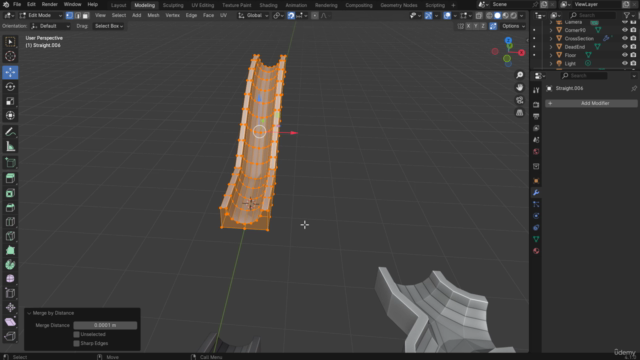Check the Sharp Edges checkbox
640x360 pixels.
point(76,343)
